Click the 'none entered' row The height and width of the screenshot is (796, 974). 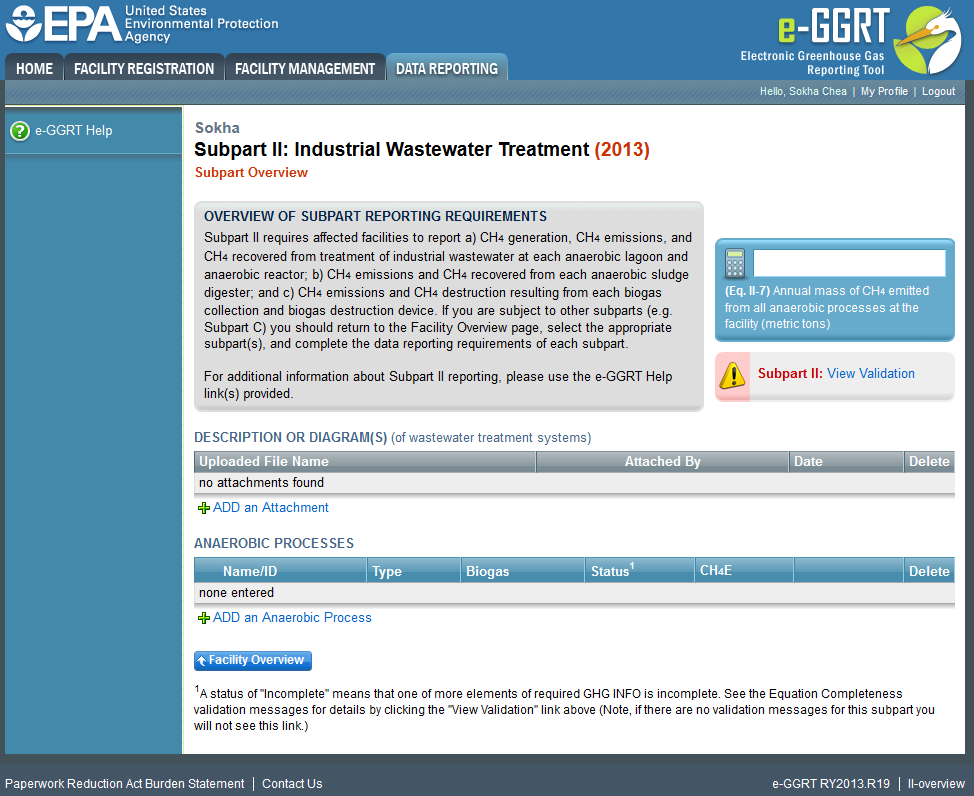574,593
